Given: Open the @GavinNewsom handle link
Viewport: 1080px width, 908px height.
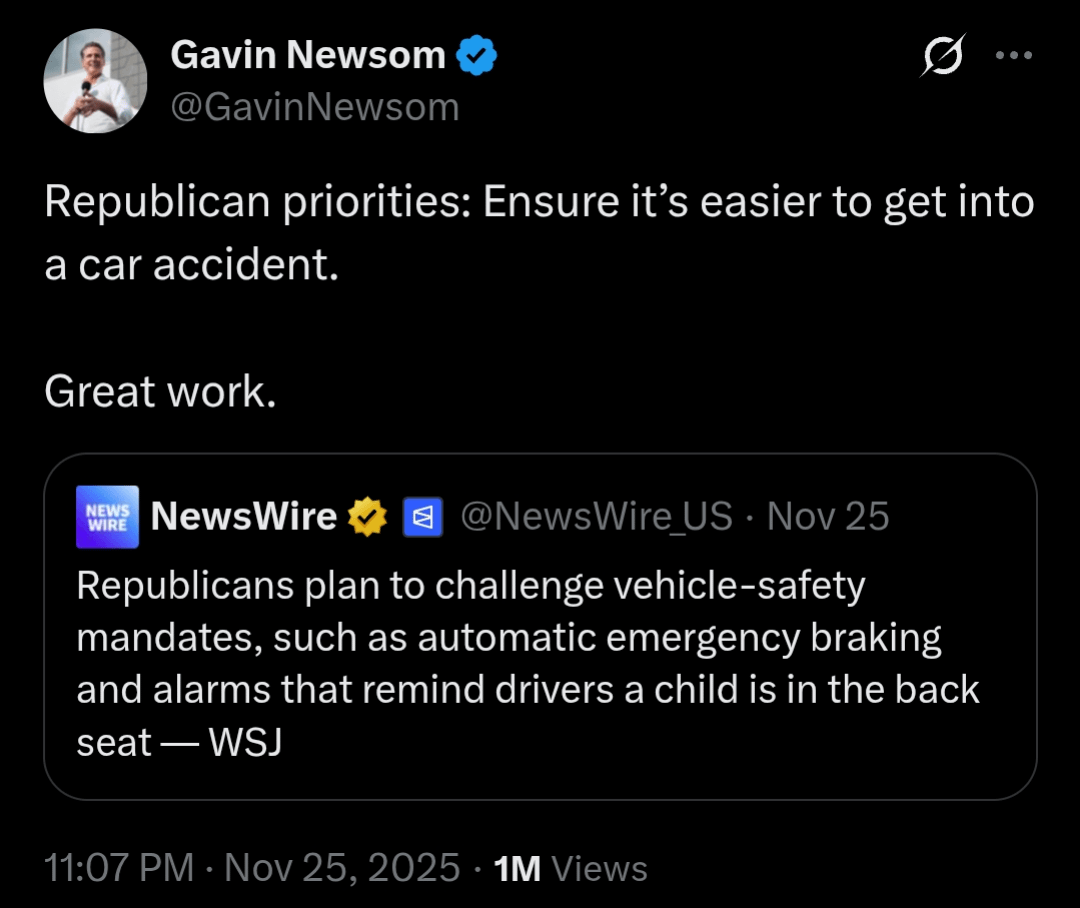Looking at the screenshot, I should [x=315, y=106].
